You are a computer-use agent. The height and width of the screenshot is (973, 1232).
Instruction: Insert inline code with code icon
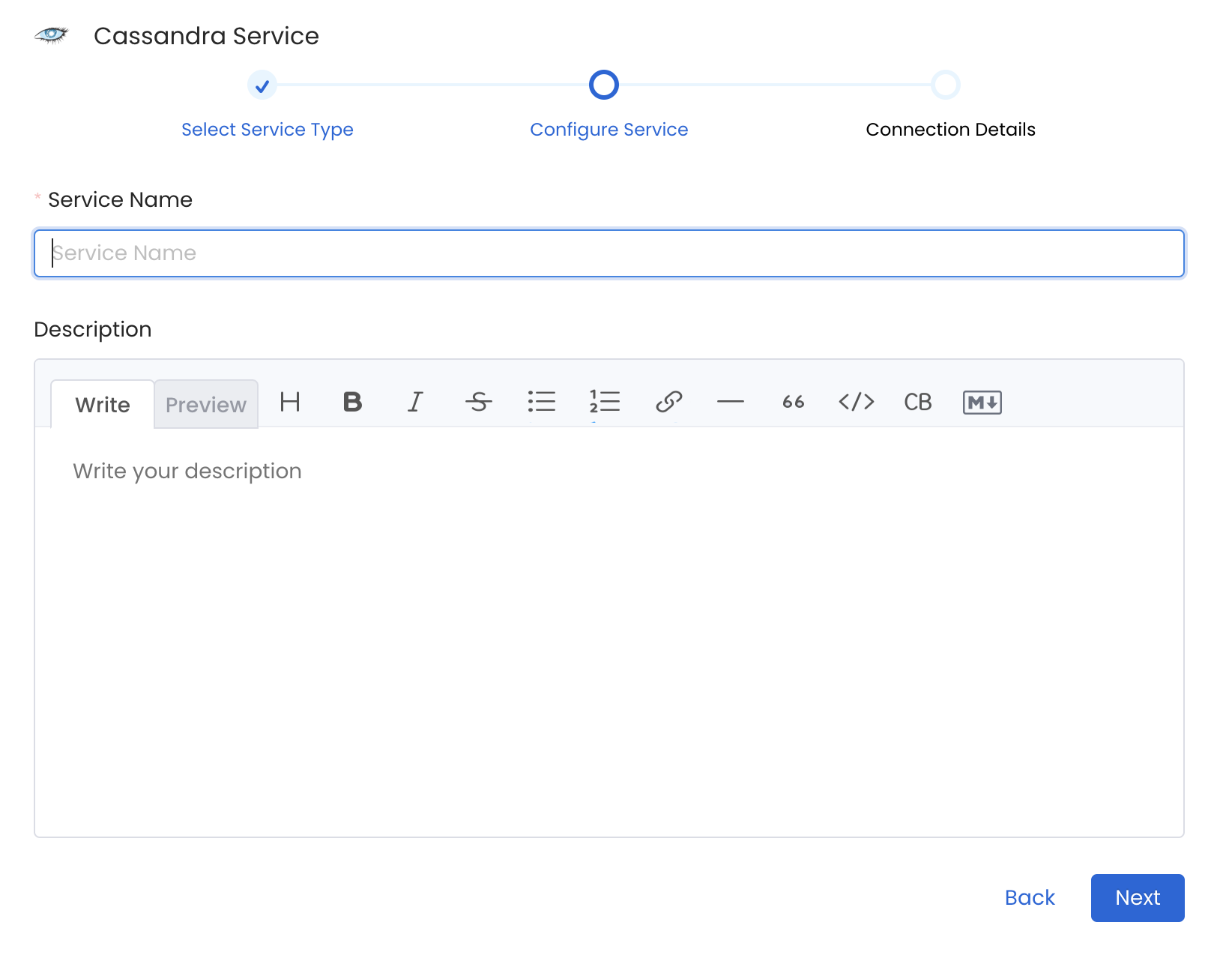856,403
